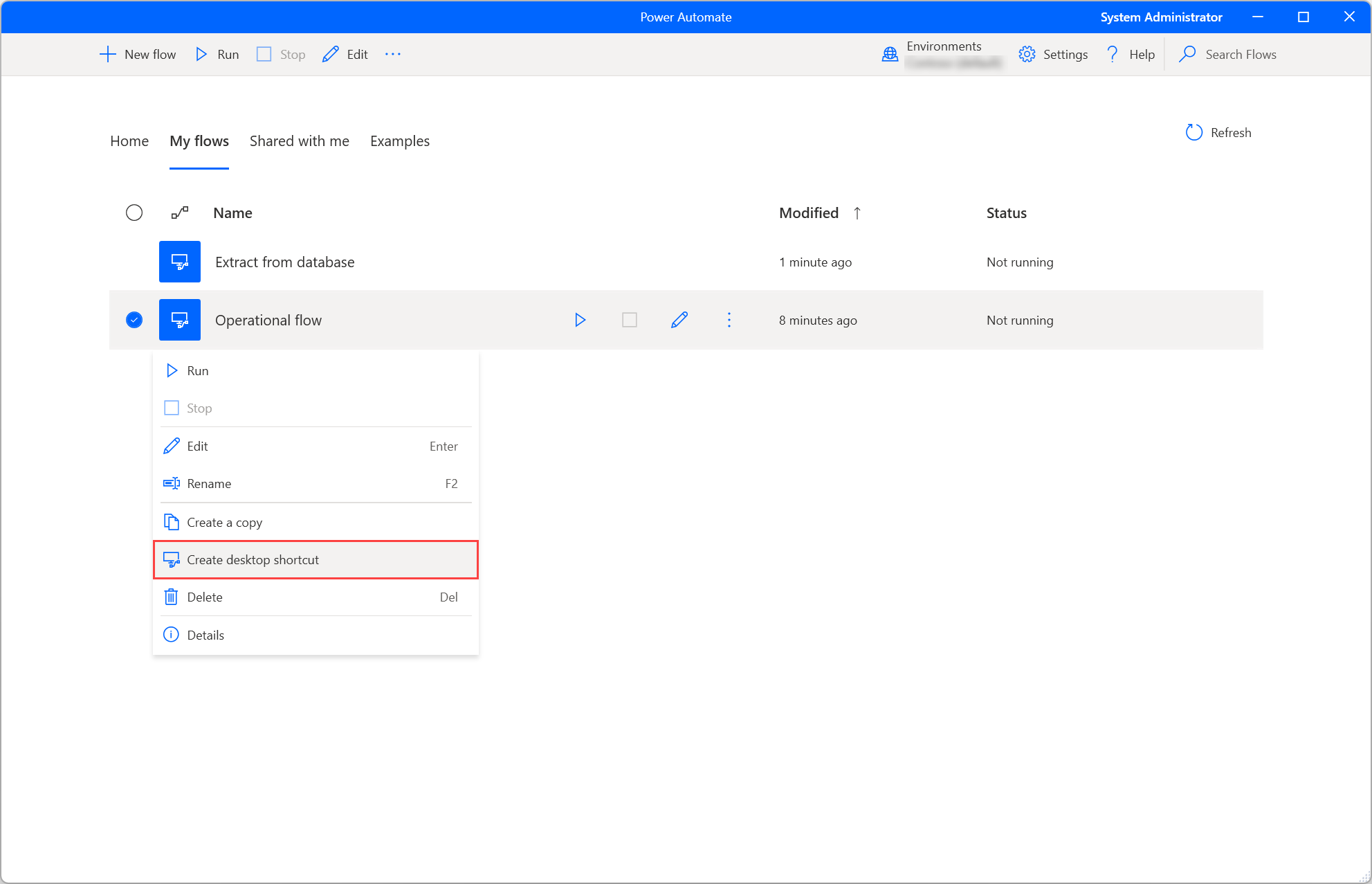1372x884 pixels.
Task: Click the three-dot more options icon
Action: [729, 320]
